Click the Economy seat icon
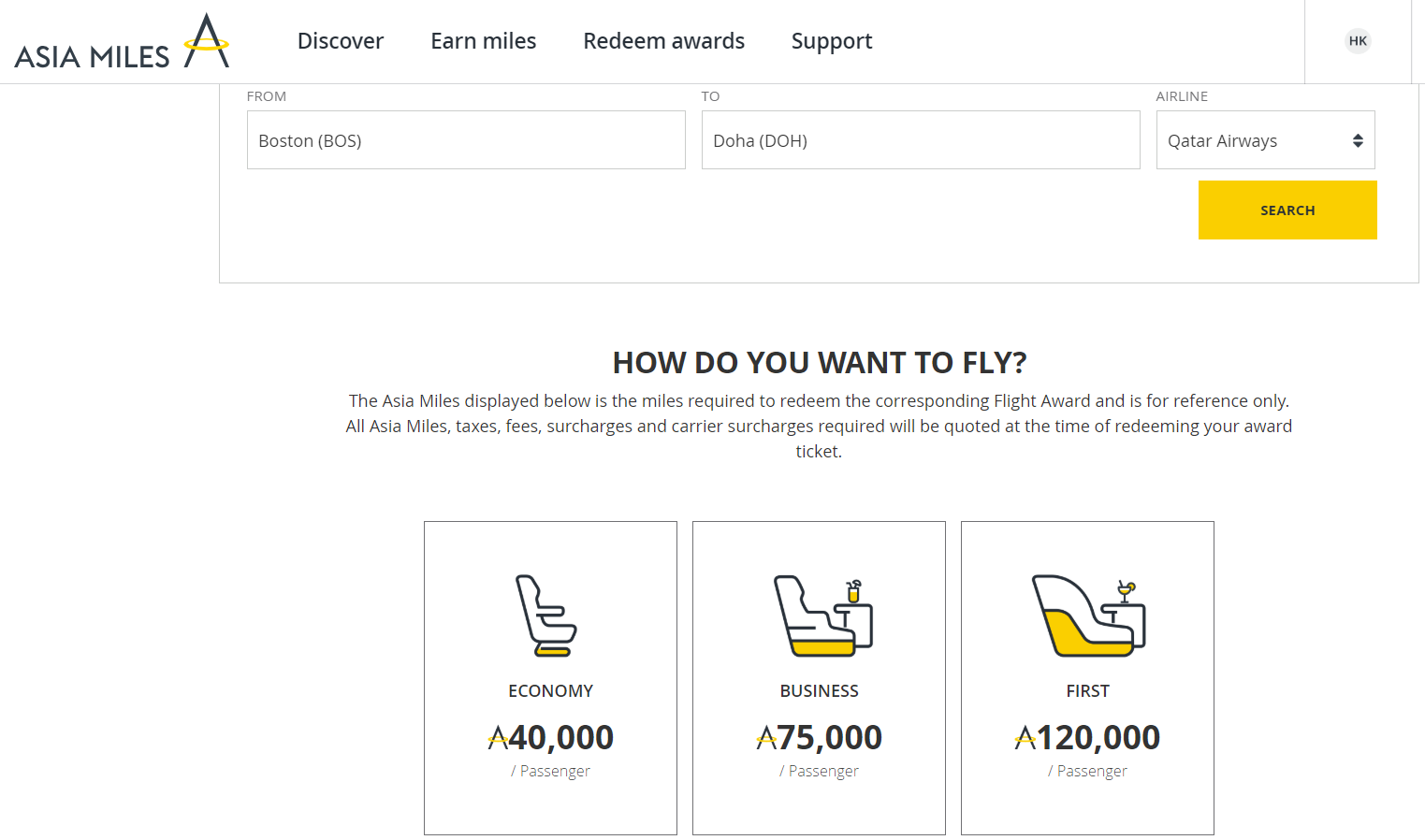The image size is (1425, 840). point(546,616)
